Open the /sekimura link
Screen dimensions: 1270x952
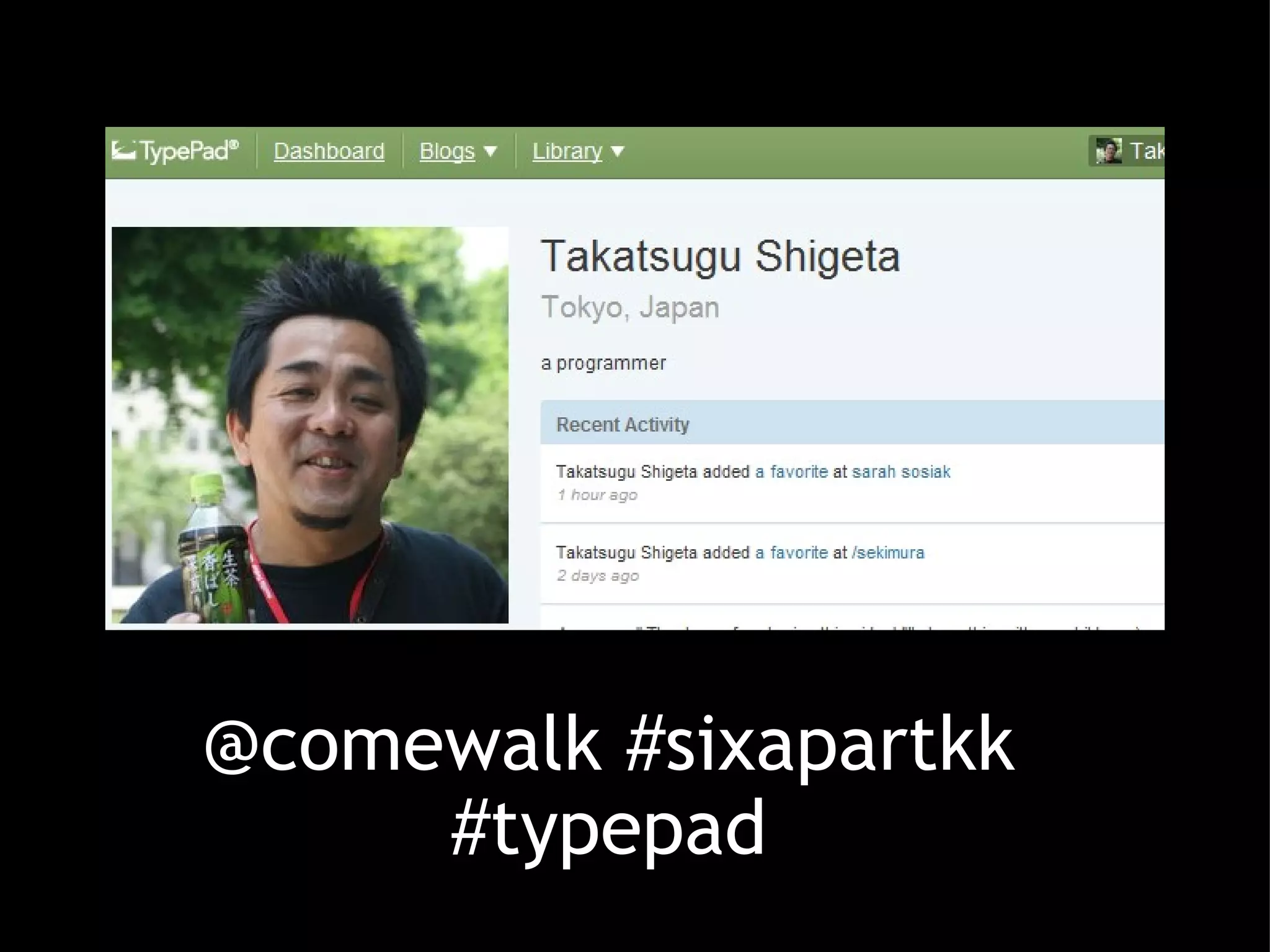(x=888, y=552)
